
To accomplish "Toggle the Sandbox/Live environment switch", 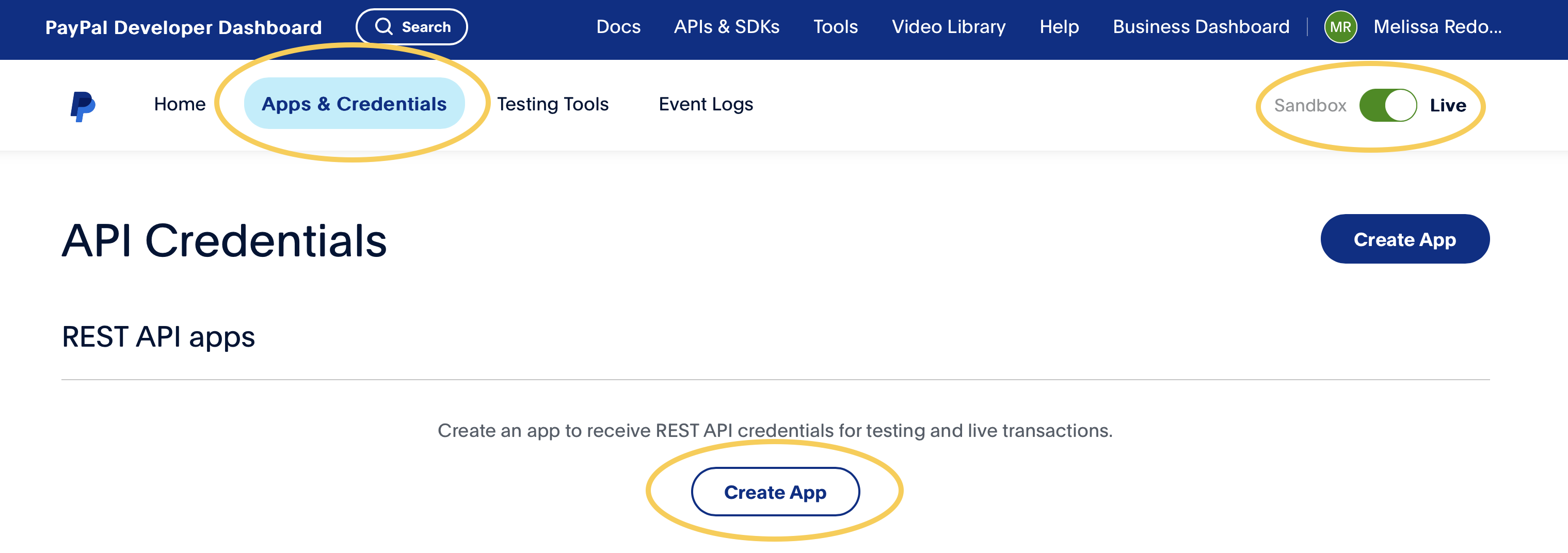I will pyautogui.click(x=1387, y=105).
